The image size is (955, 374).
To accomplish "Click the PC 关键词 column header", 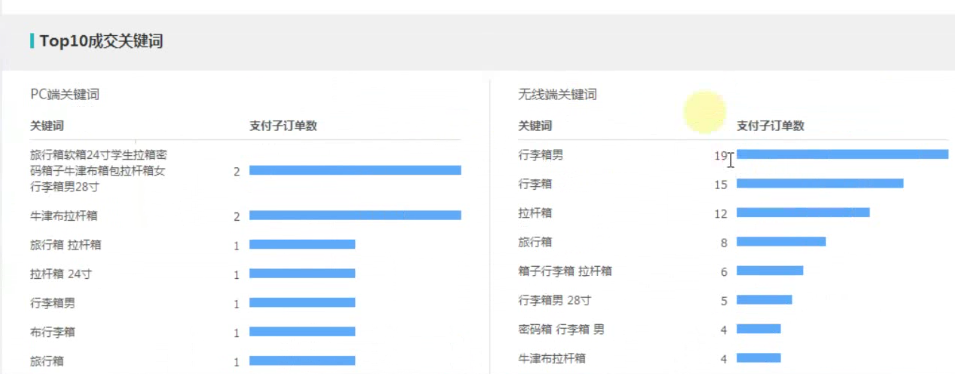I will (x=47, y=126).
